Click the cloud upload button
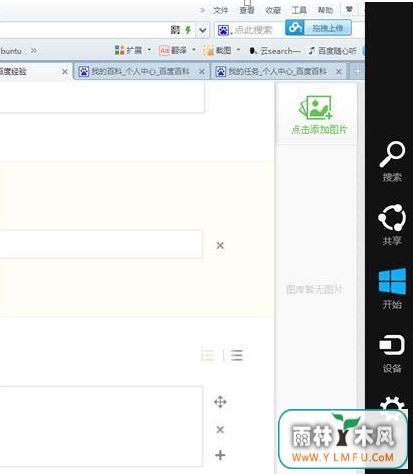 tap(318, 28)
